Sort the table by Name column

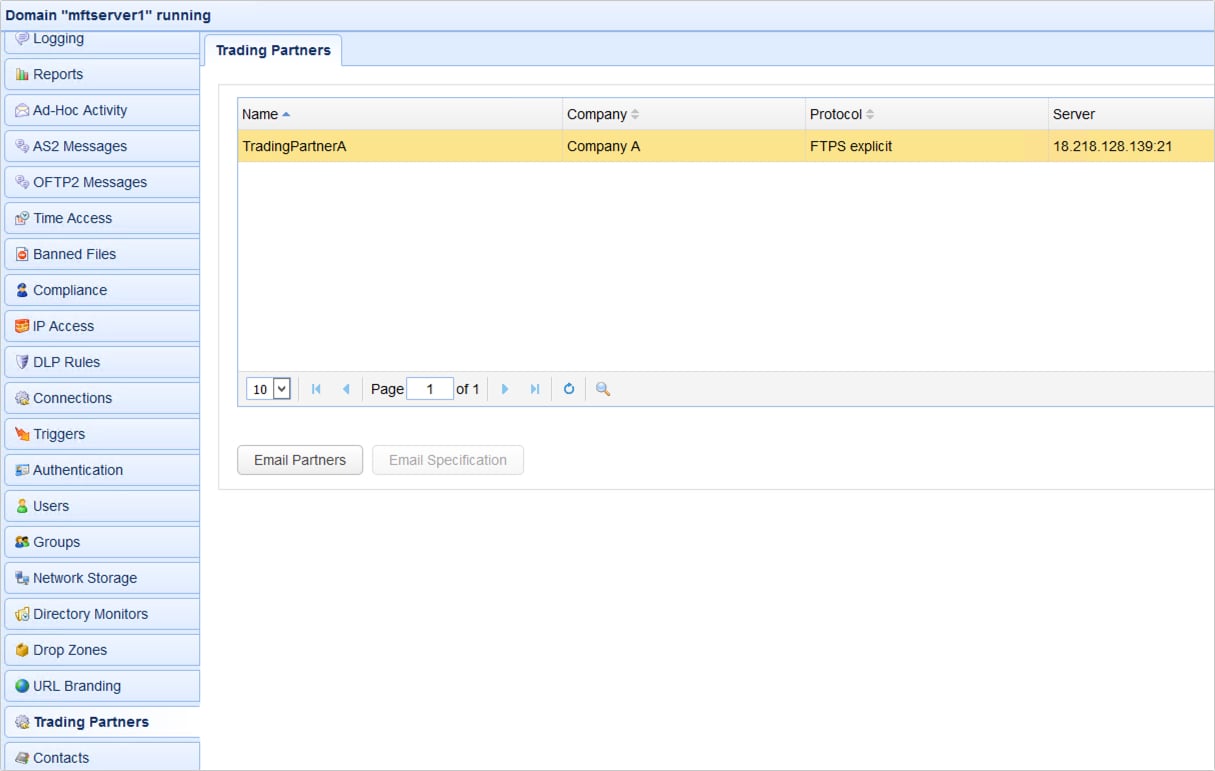[260, 114]
